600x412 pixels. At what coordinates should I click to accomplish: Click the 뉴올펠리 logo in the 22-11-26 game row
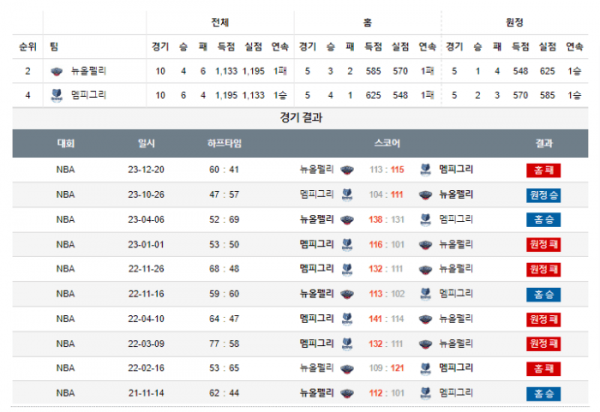click(425, 270)
